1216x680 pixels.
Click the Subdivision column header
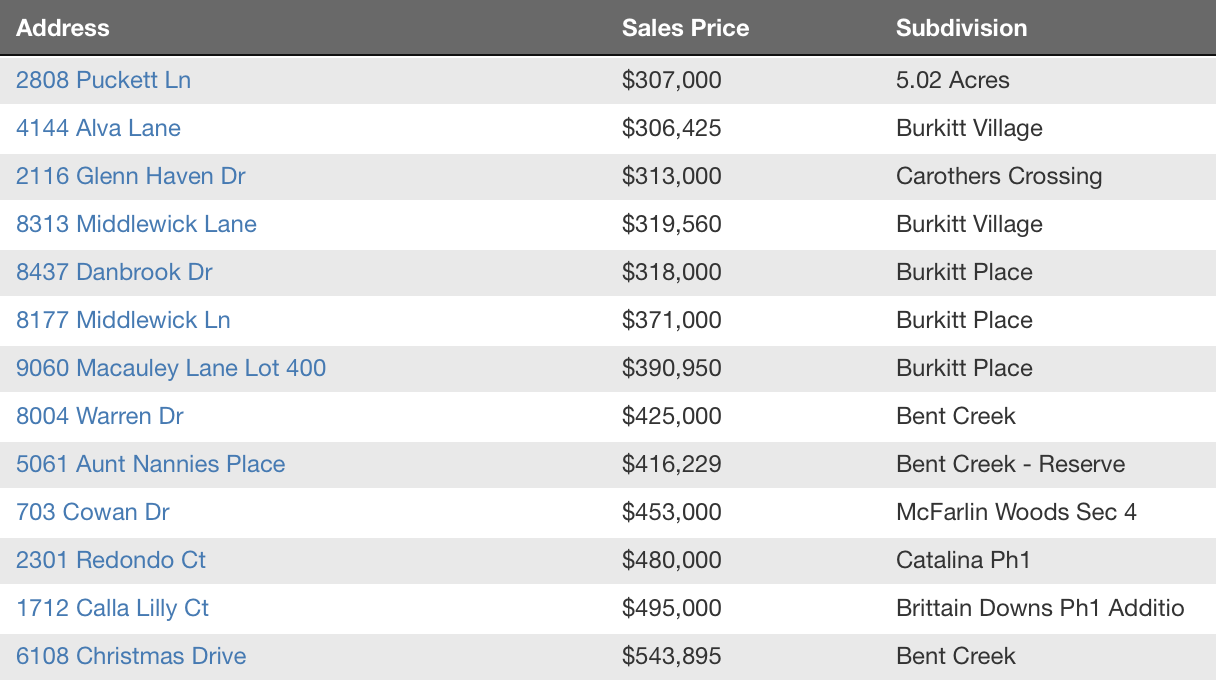pyautogui.click(x=961, y=28)
